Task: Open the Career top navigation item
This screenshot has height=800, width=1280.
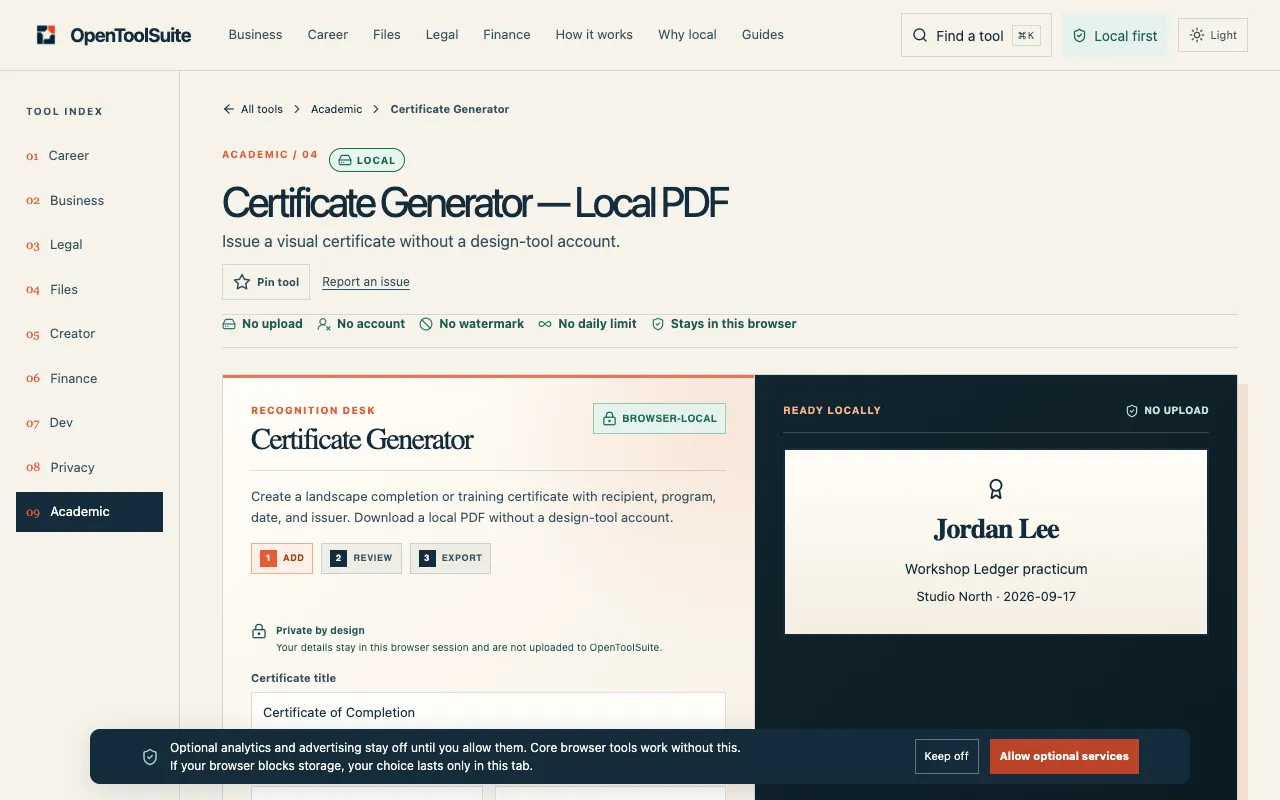Action: (x=328, y=34)
